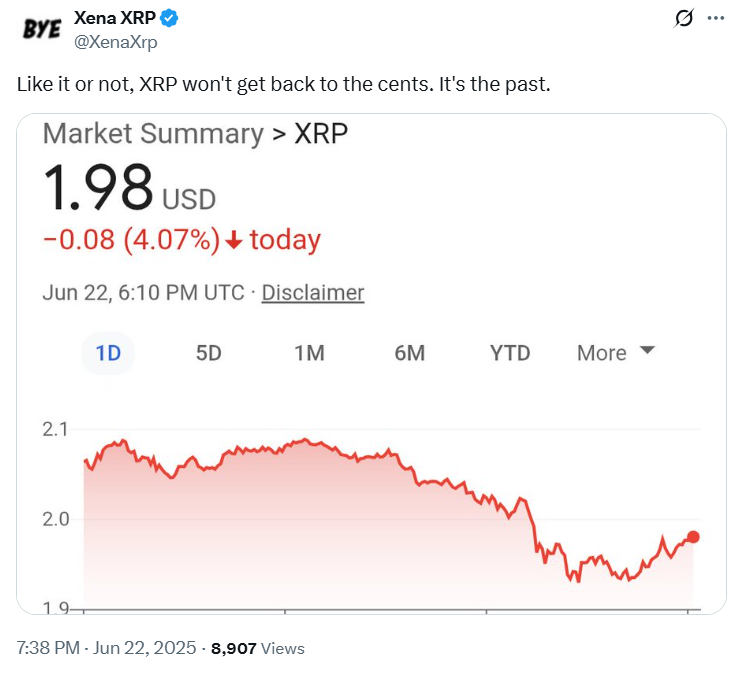Click the 7:38 PM Jun 22, 2025 timestamp

(108, 648)
